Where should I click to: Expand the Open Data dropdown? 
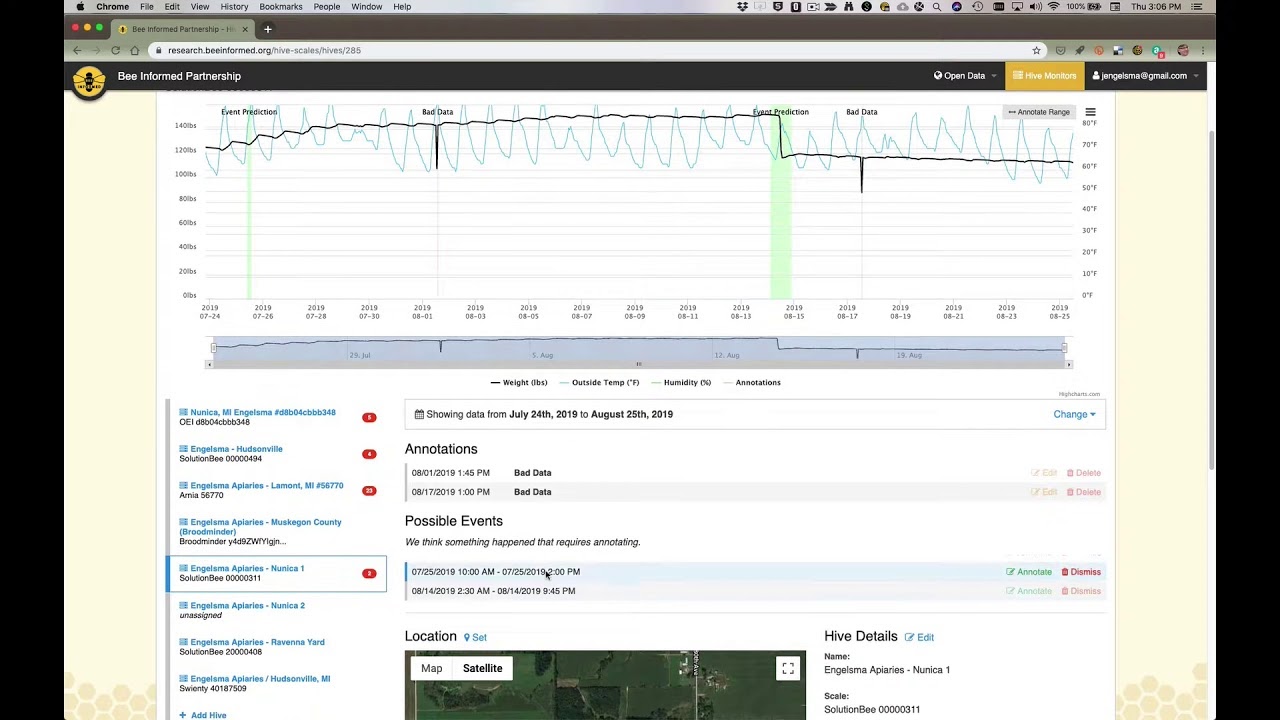965,76
